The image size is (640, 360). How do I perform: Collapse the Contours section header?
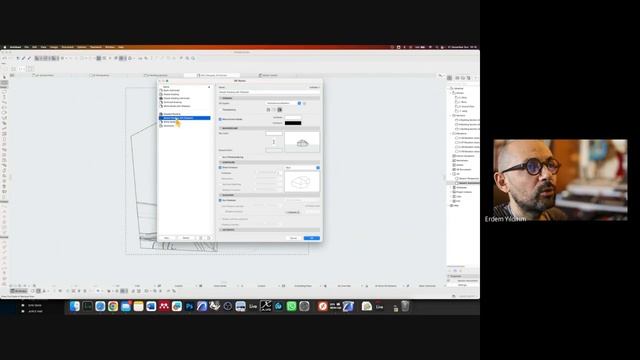pyautogui.click(x=269, y=162)
